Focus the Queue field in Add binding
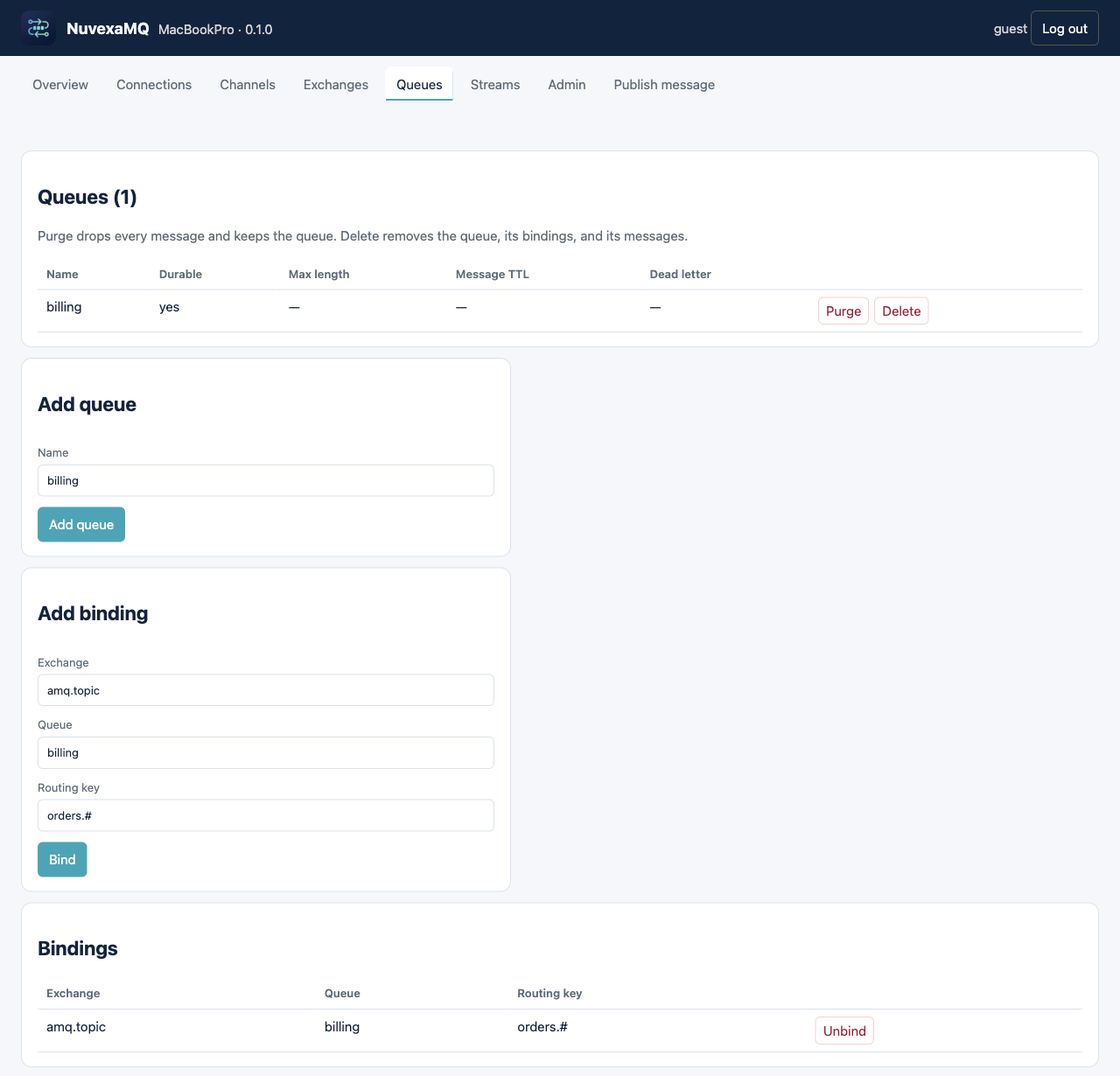 coord(266,753)
